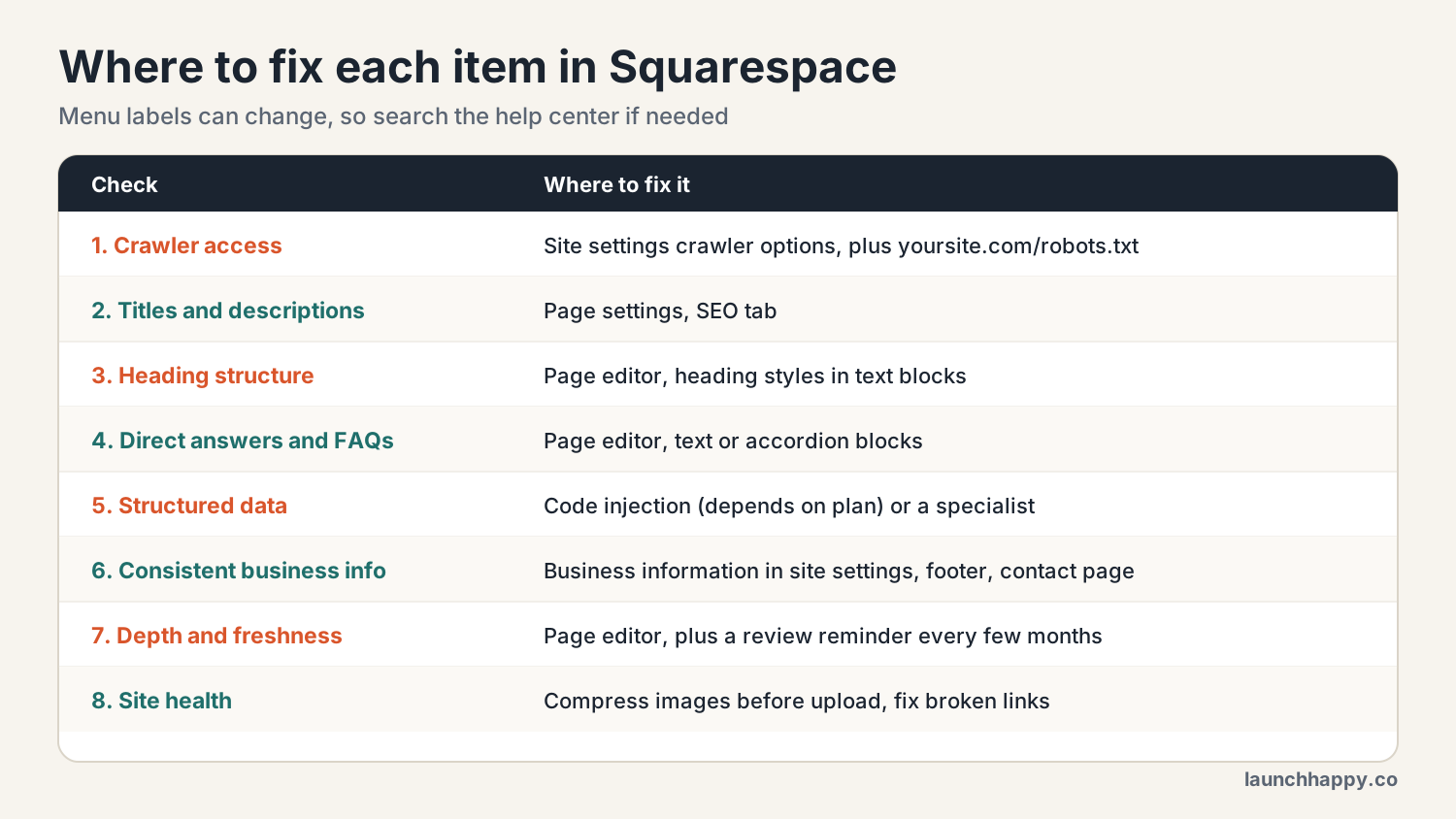The image size is (1456, 819).
Task: Click the 'Check' column header
Action: coord(124,184)
